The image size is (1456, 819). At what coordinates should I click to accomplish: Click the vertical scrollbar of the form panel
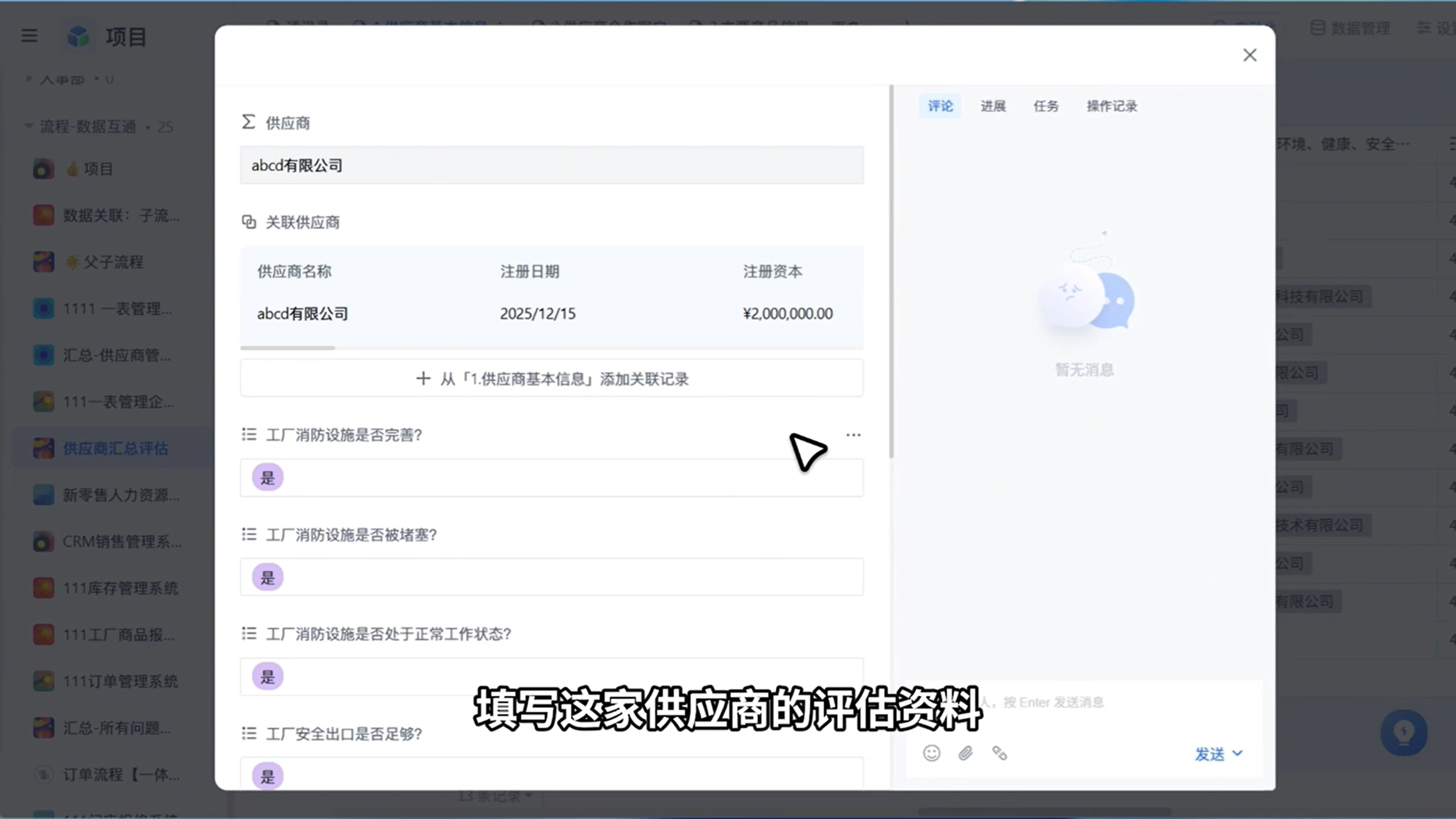click(891, 272)
